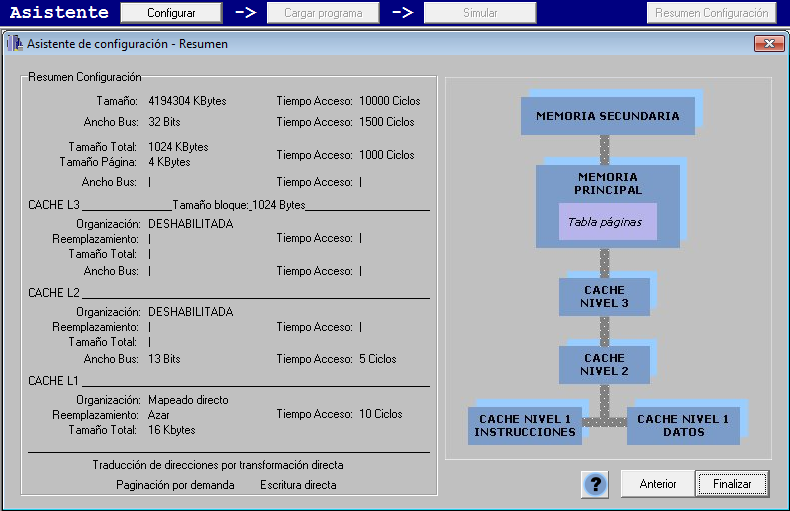Viewport: 790px width, 511px height.
Task: Click the CACHE L1 section heading
Action: (53, 381)
